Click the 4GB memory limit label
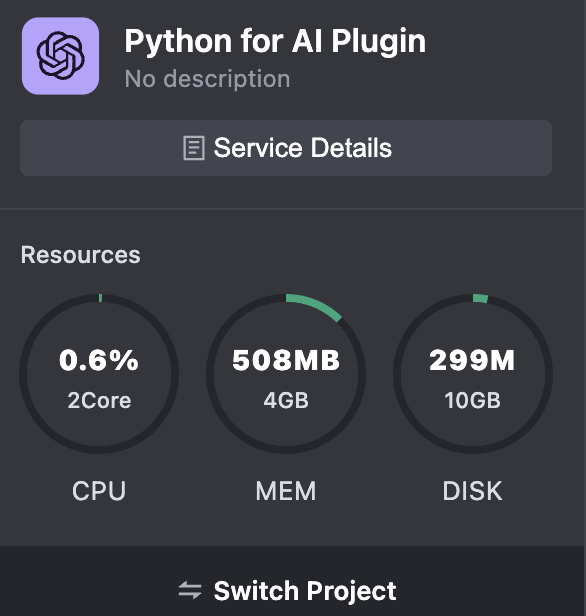Viewport: 586px width, 616px height. coord(286,401)
